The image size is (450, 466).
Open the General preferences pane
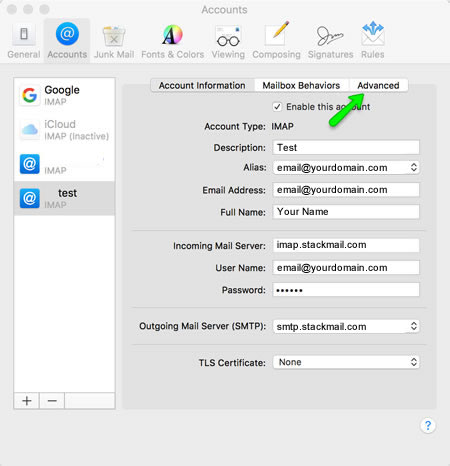(24, 41)
